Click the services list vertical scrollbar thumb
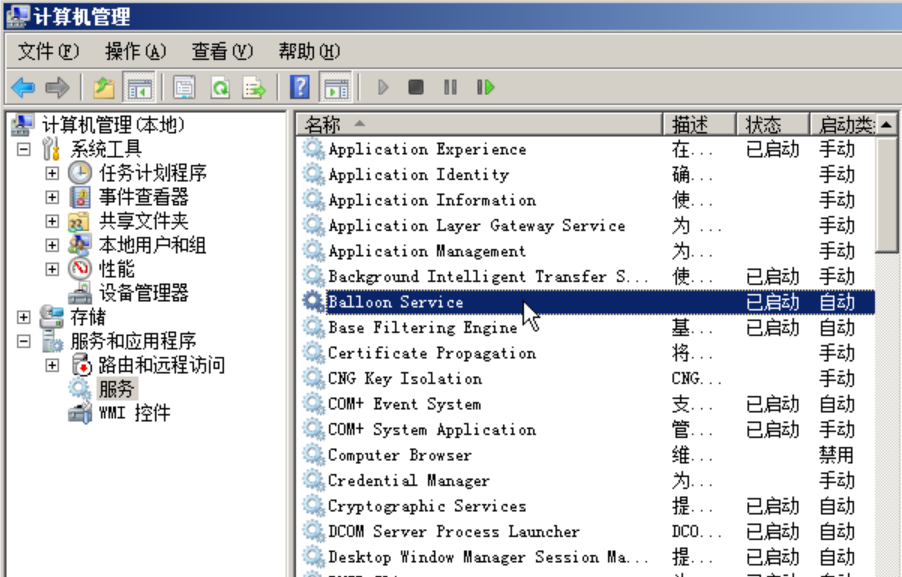The height and width of the screenshot is (577, 902). click(886, 194)
